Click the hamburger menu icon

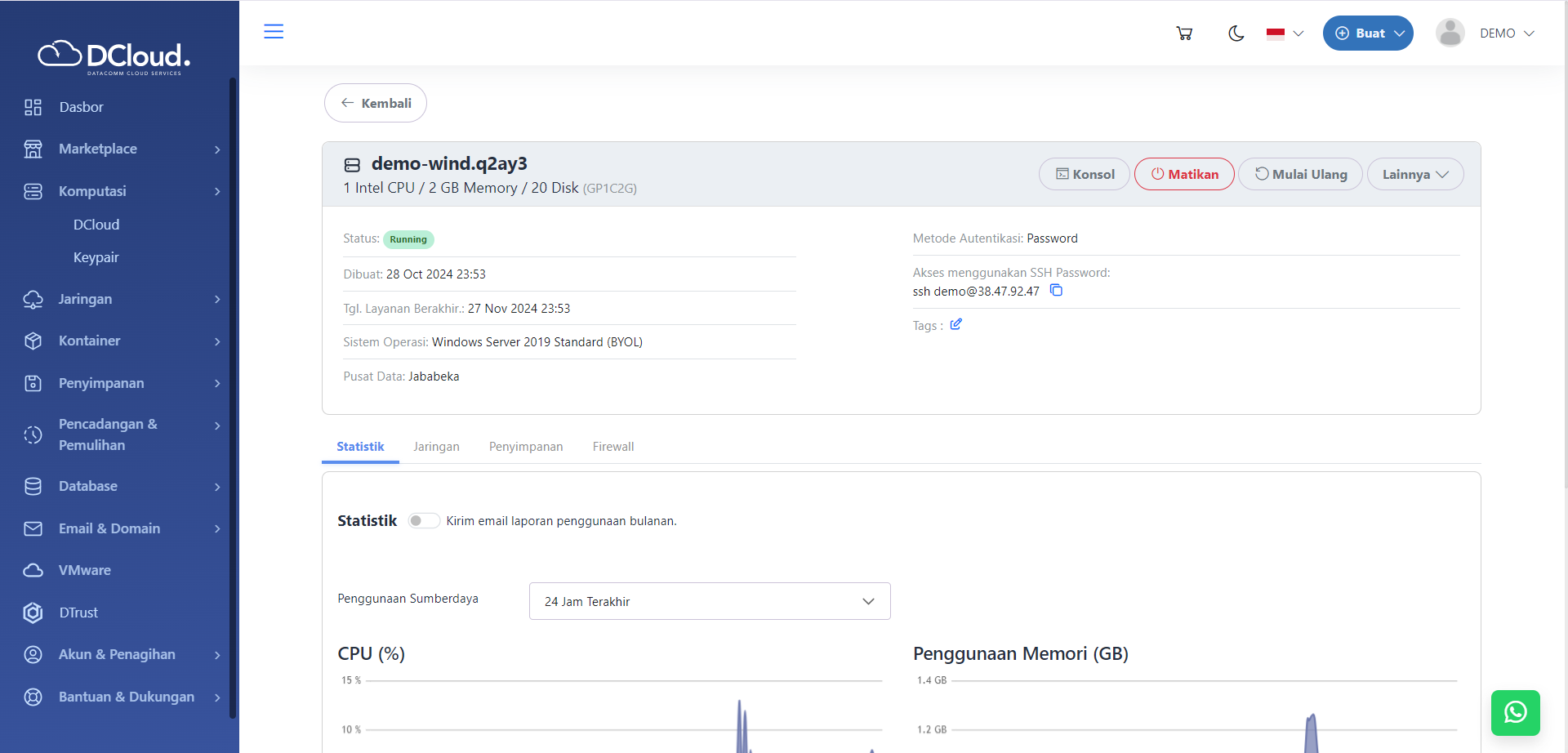(x=274, y=32)
